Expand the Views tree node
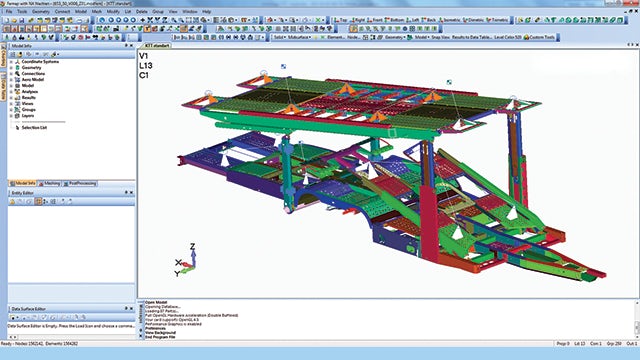640x360 pixels. click(x=11, y=104)
